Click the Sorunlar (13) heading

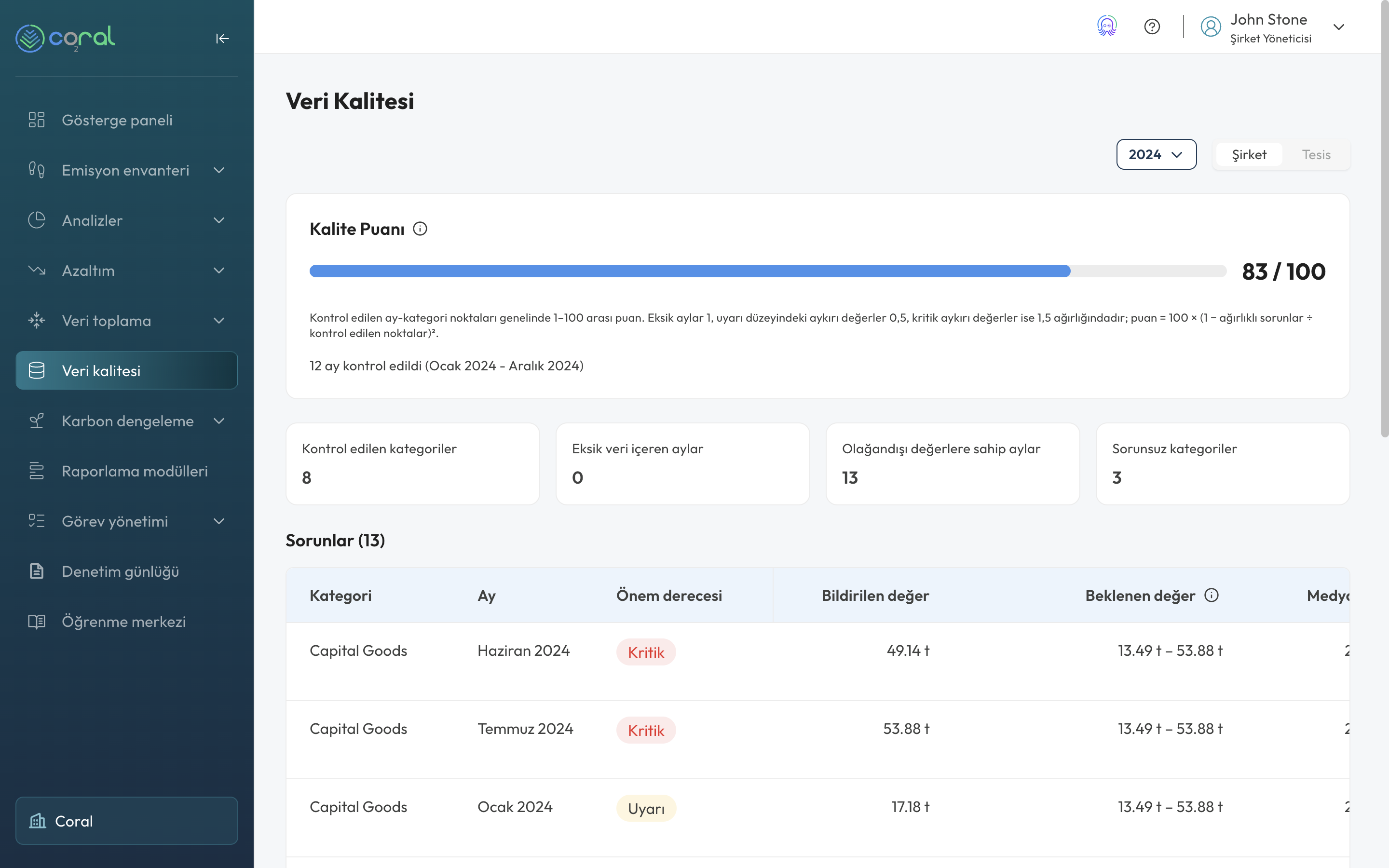click(335, 540)
